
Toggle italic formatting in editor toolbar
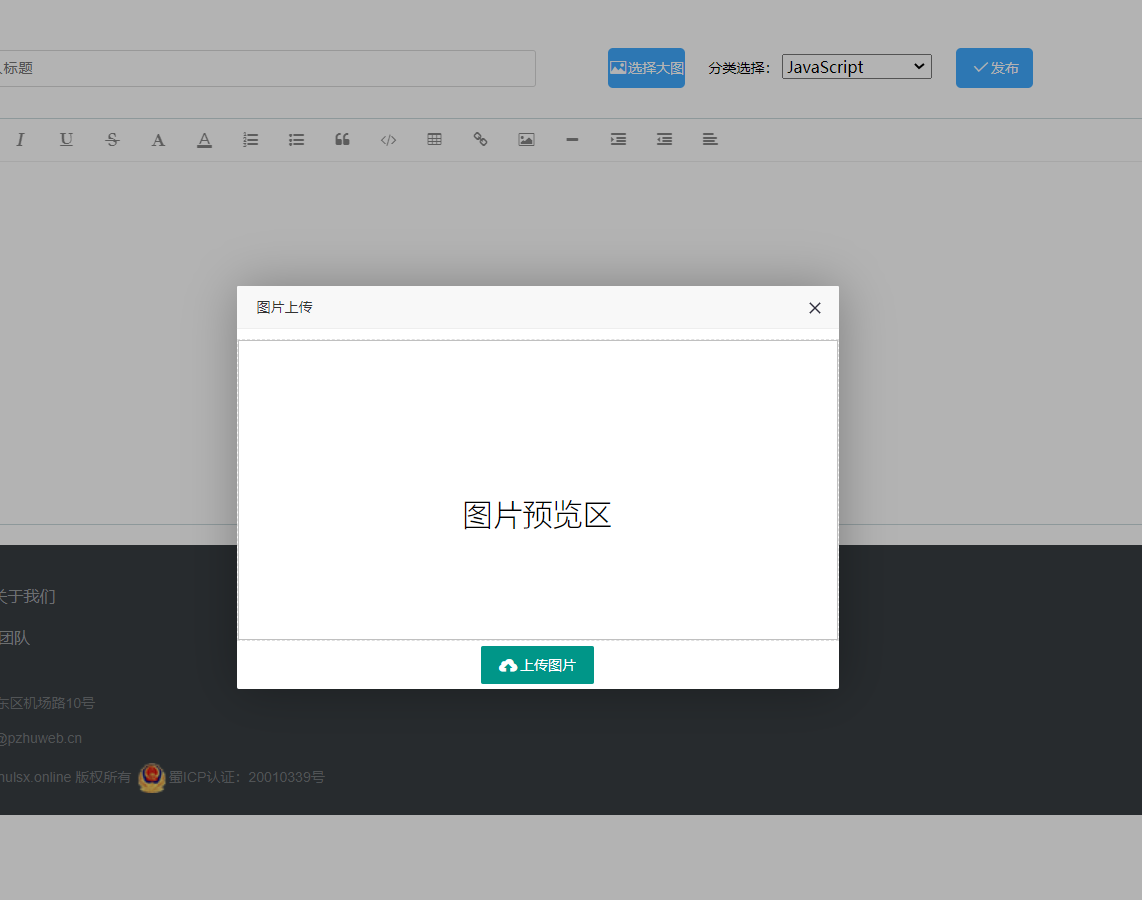click(20, 140)
